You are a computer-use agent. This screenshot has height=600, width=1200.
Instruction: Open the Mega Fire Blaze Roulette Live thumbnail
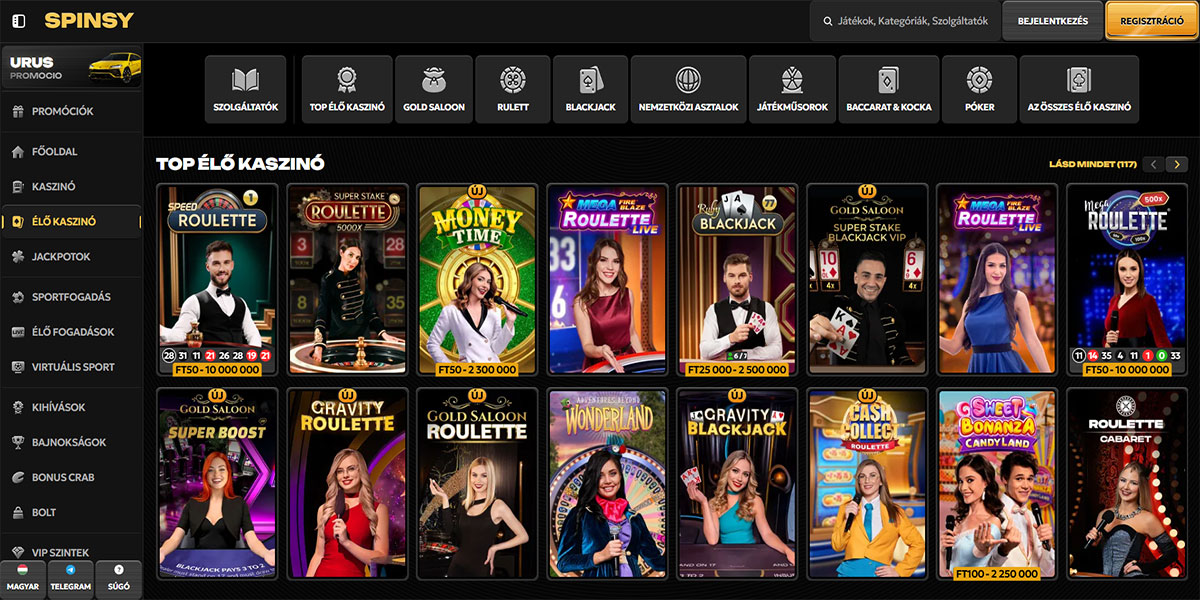(605, 280)
